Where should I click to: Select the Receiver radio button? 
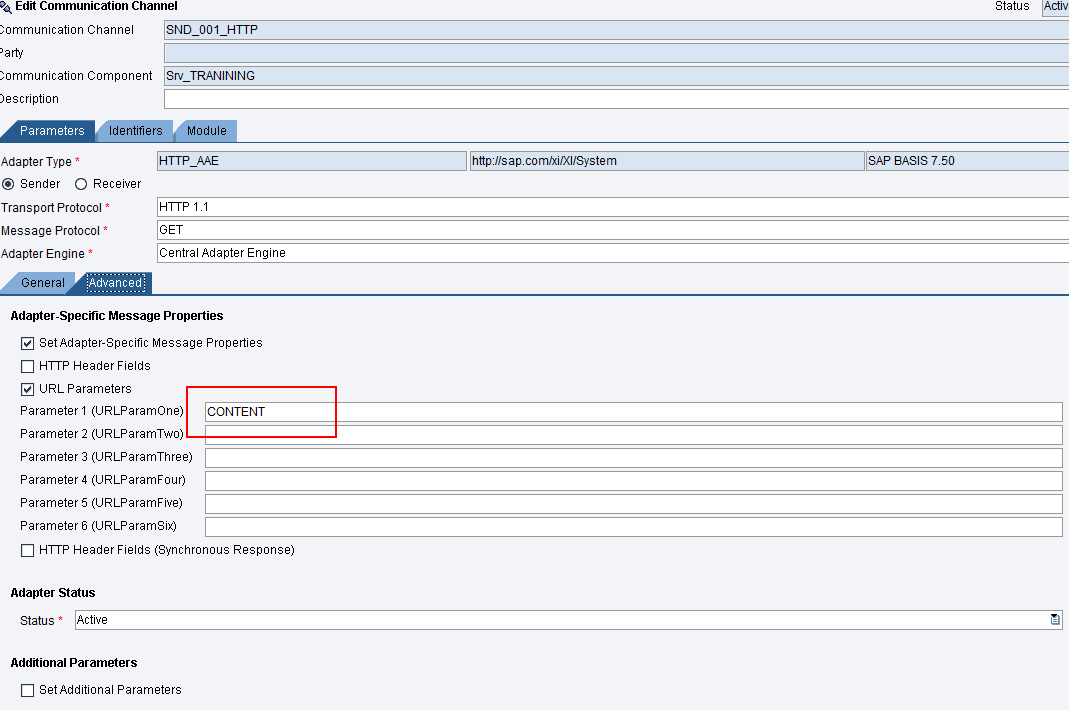(79, 184)
